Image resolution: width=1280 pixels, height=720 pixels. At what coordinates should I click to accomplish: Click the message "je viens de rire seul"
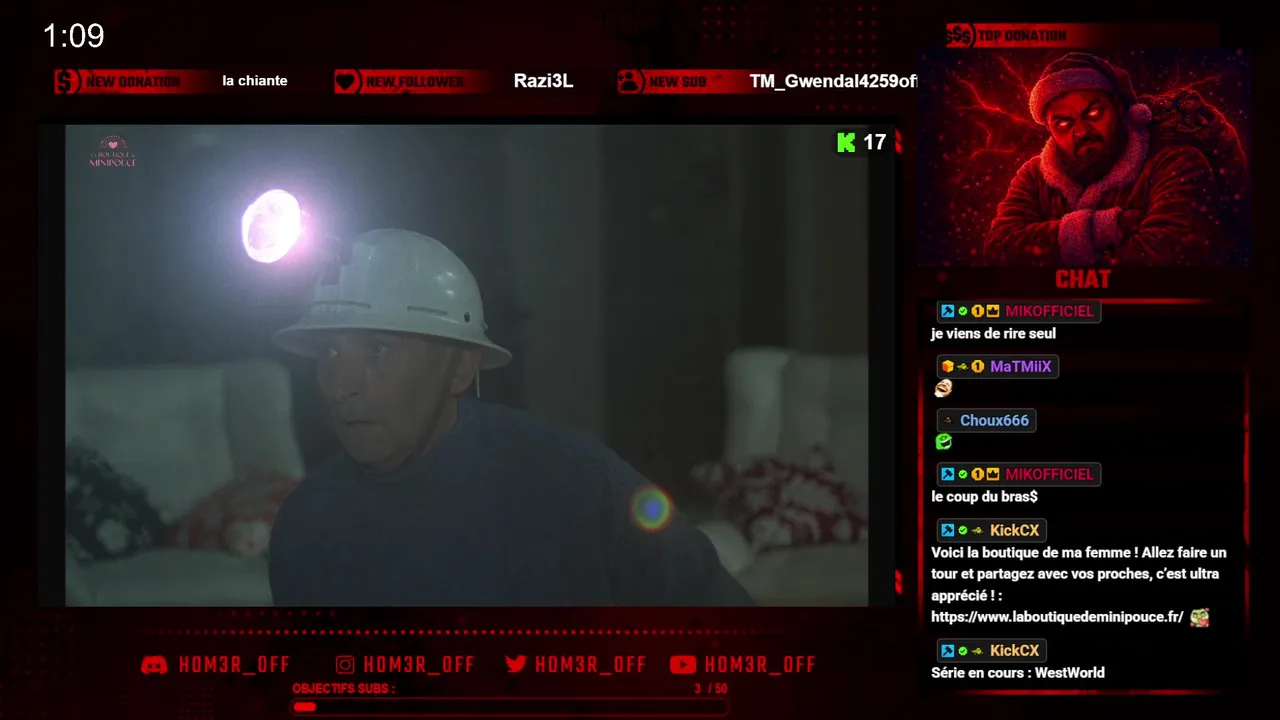pos(993,334)
